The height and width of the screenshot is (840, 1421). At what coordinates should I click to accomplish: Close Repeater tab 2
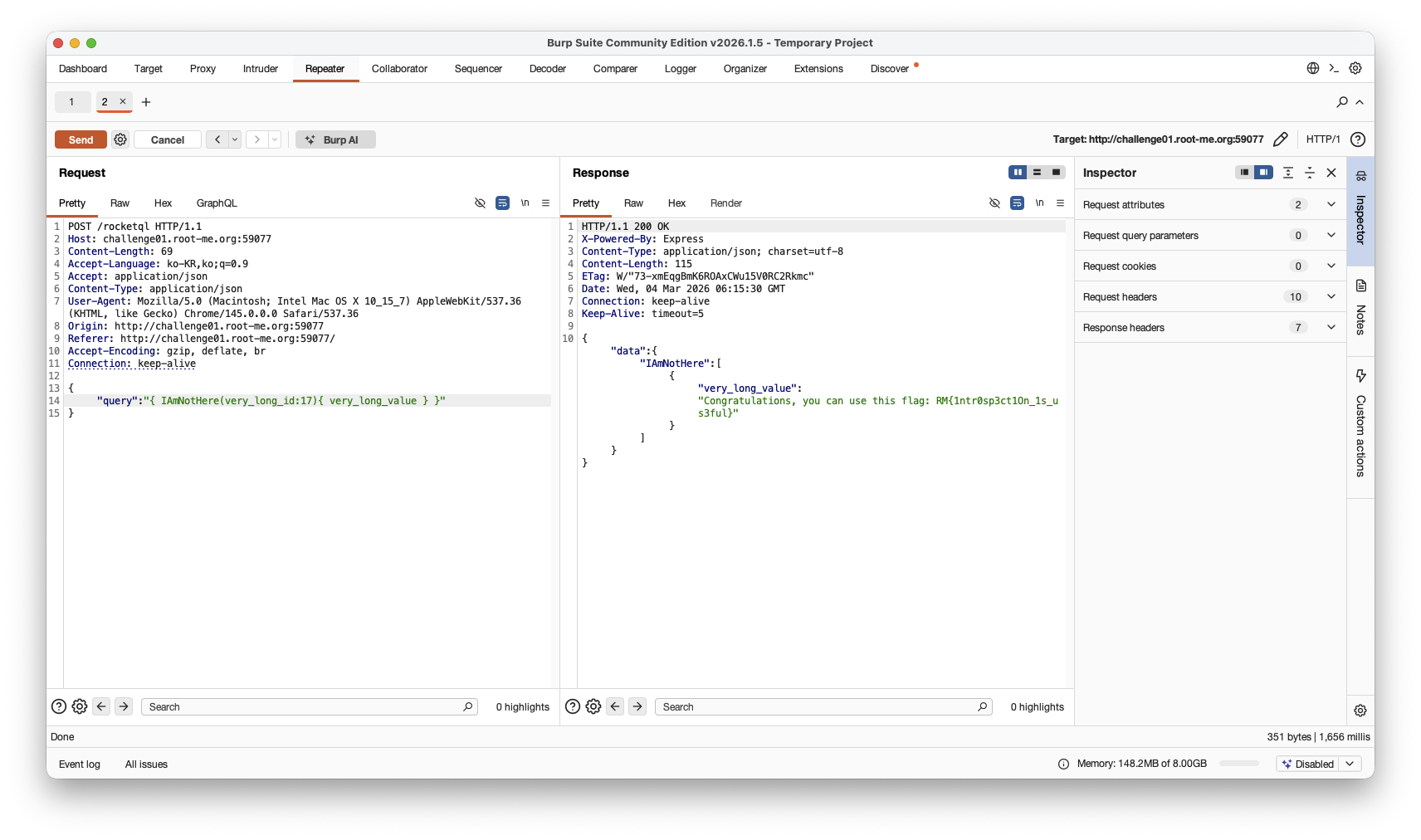click(123, 101)
